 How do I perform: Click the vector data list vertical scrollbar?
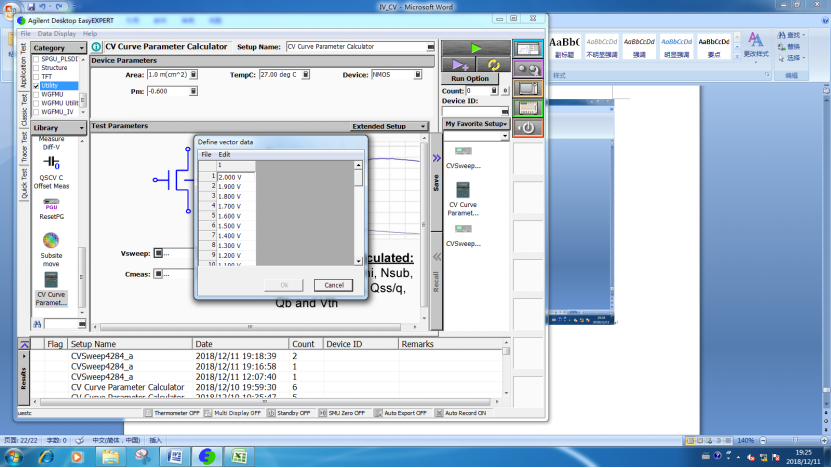(358, 213)
